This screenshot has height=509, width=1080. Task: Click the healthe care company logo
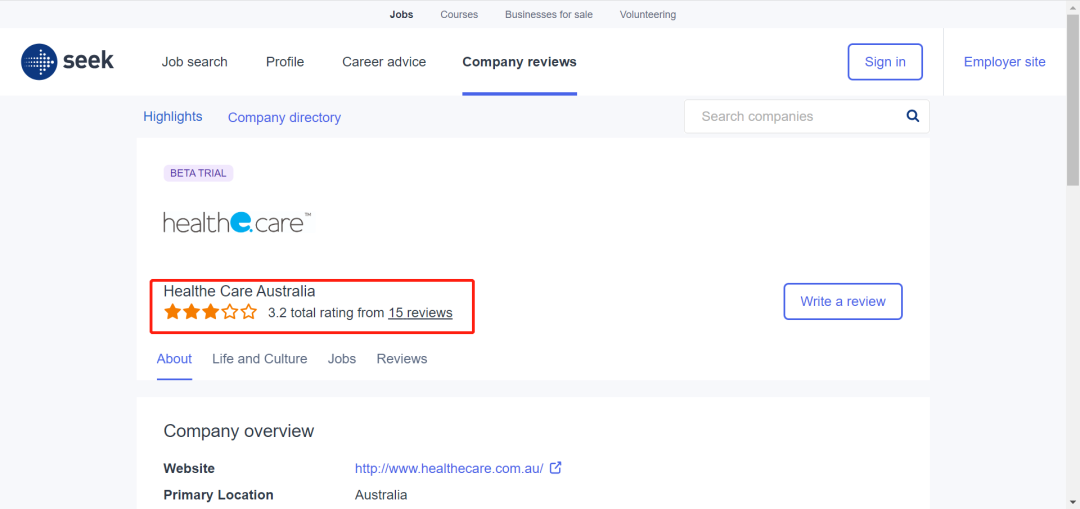[x=237, y=222]
